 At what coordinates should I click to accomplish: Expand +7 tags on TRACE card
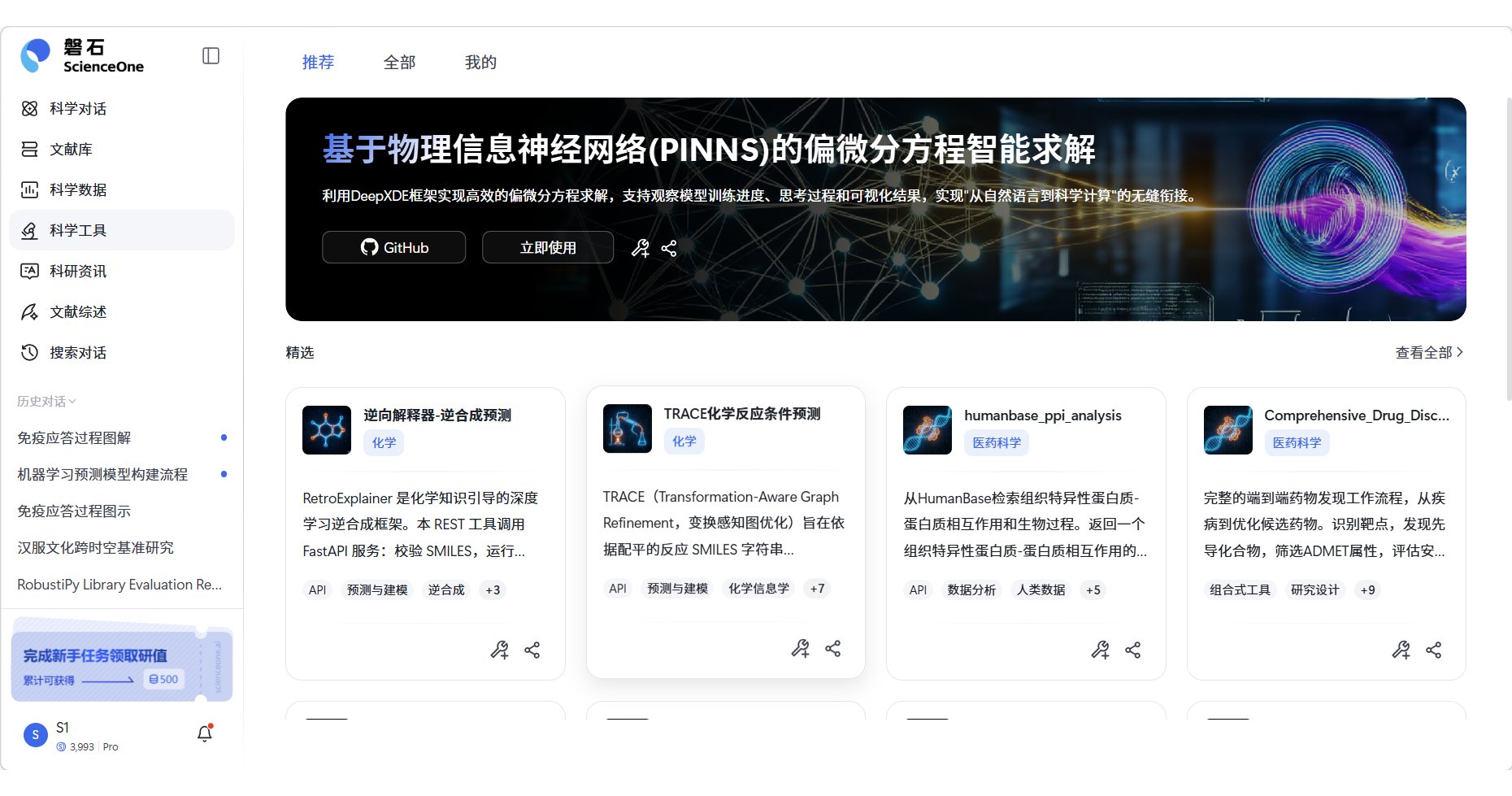click(x=817, y=588)
